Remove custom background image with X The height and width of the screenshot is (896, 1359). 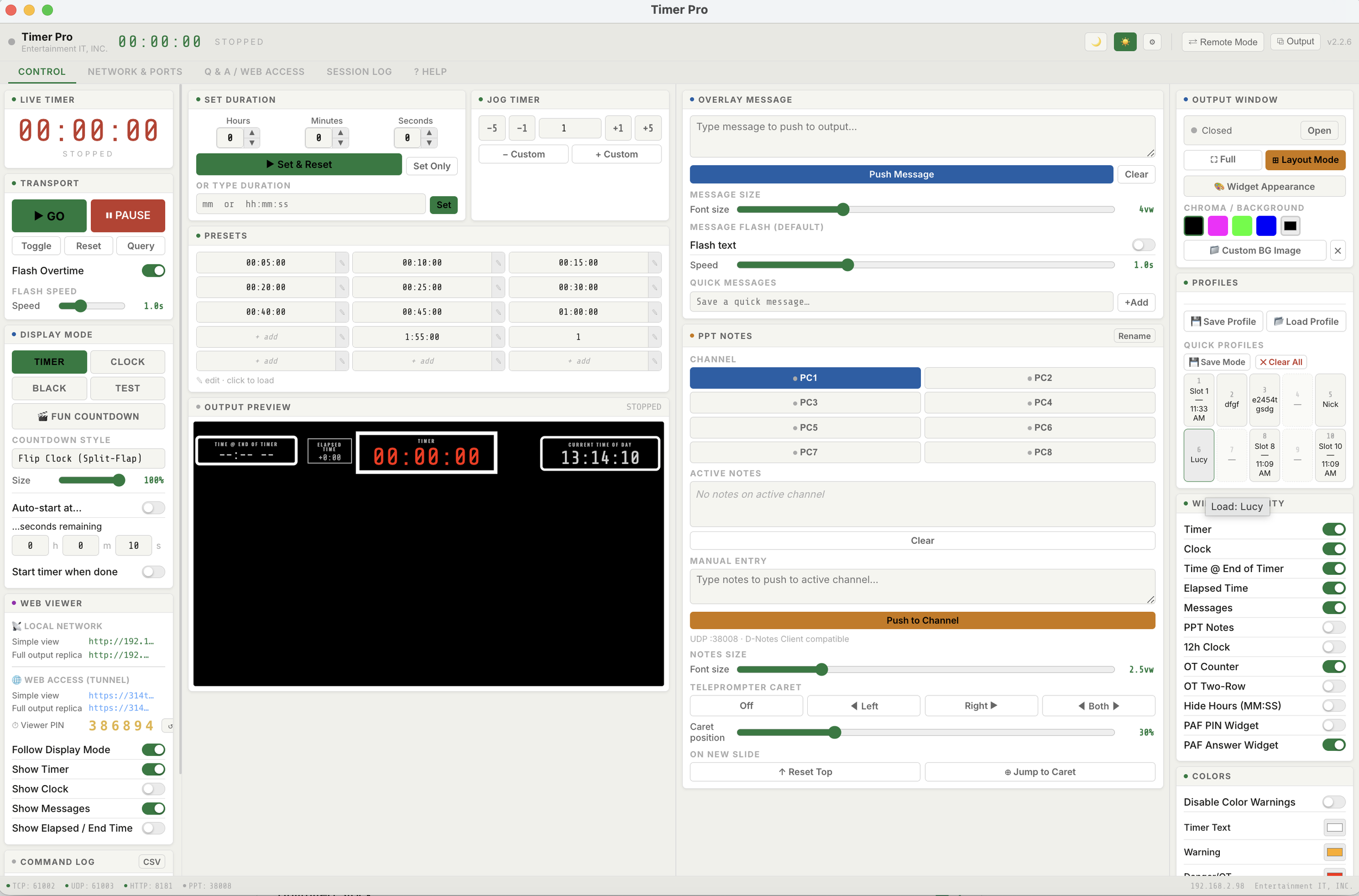(1337, 250)
